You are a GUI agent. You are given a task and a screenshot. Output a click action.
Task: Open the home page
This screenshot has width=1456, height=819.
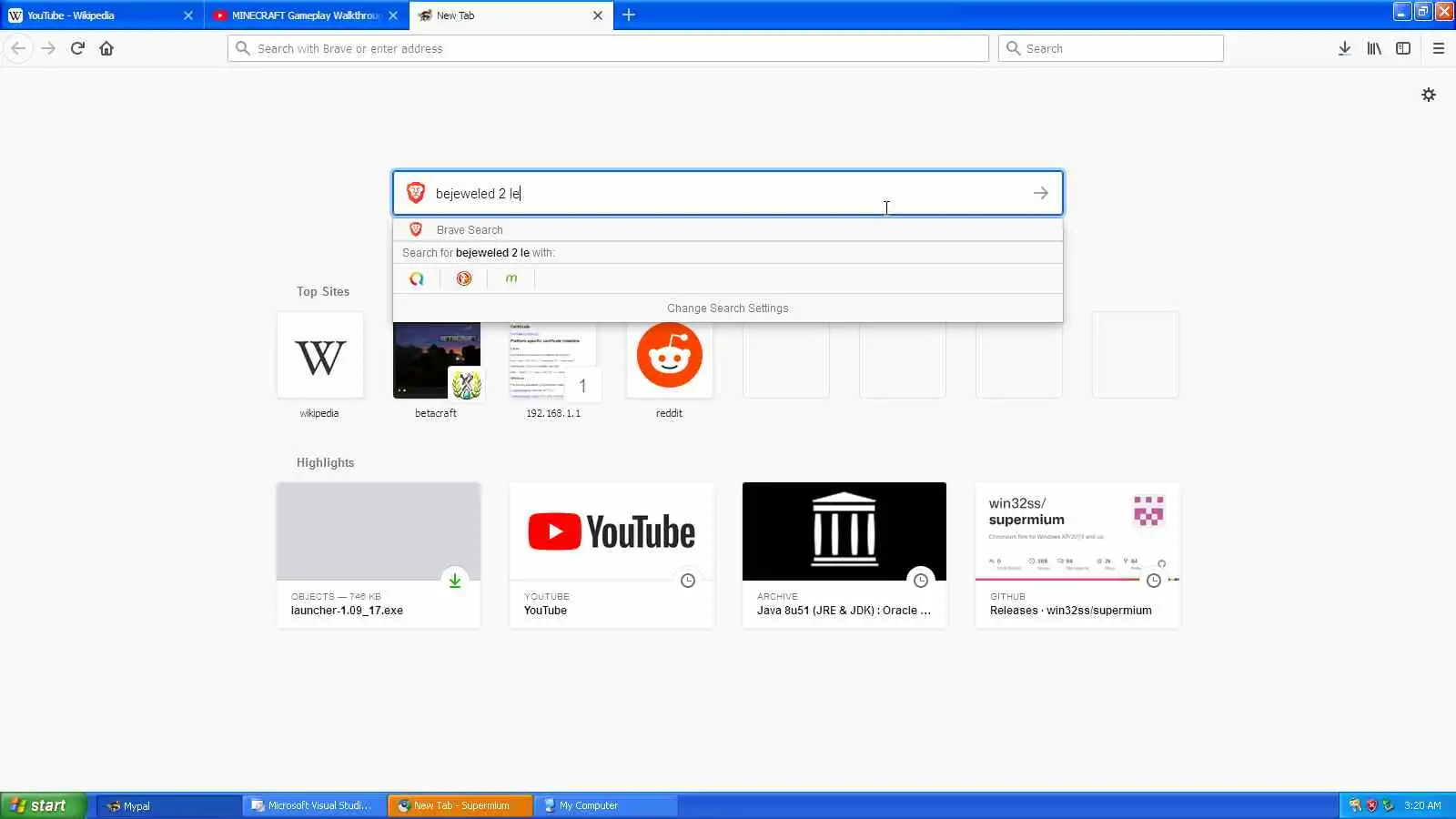click(x=106, y=48)
